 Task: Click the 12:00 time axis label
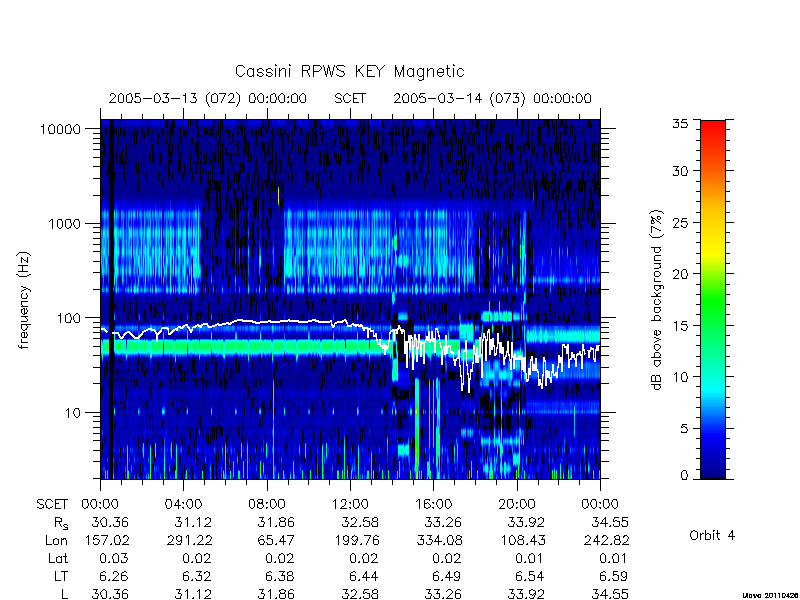pos(350,505)
